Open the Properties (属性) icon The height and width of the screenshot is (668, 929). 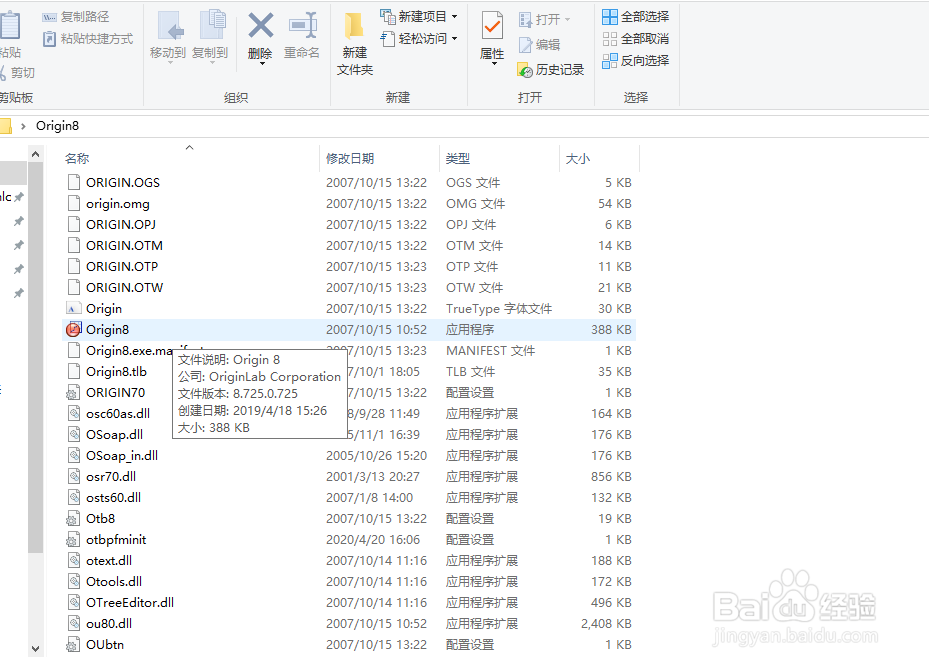click(x=492, y=27)
